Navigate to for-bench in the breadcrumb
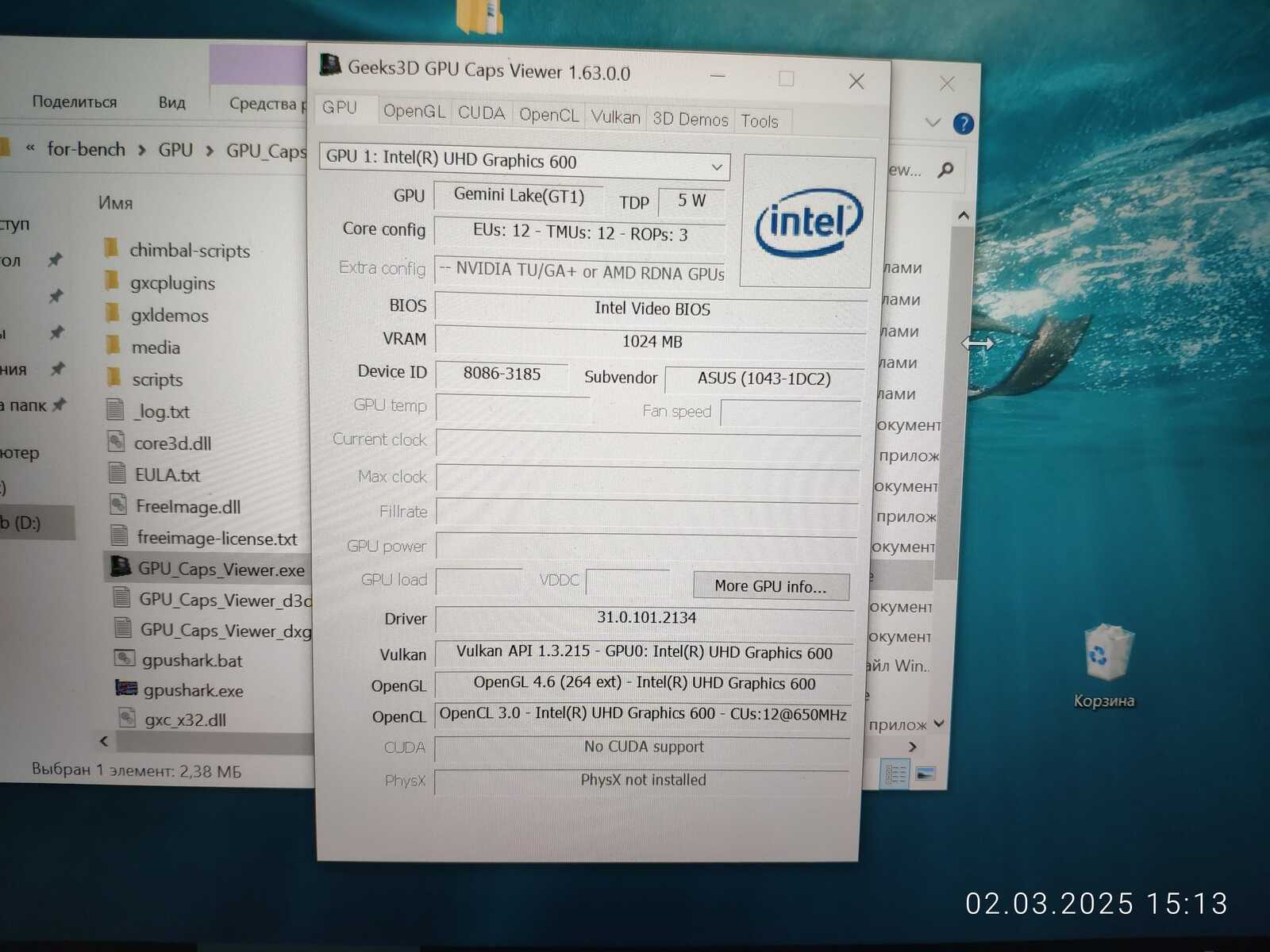Viewport: 1270px width, 952px height. (86, 149)
